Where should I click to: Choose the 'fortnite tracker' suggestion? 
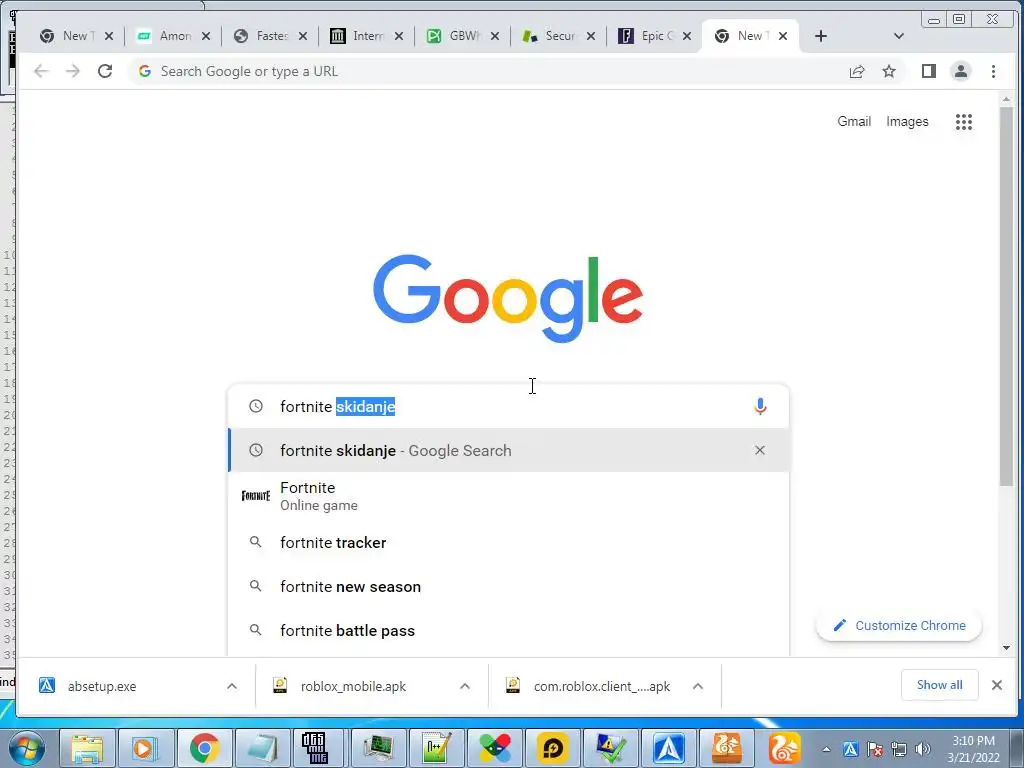[508, 543]
